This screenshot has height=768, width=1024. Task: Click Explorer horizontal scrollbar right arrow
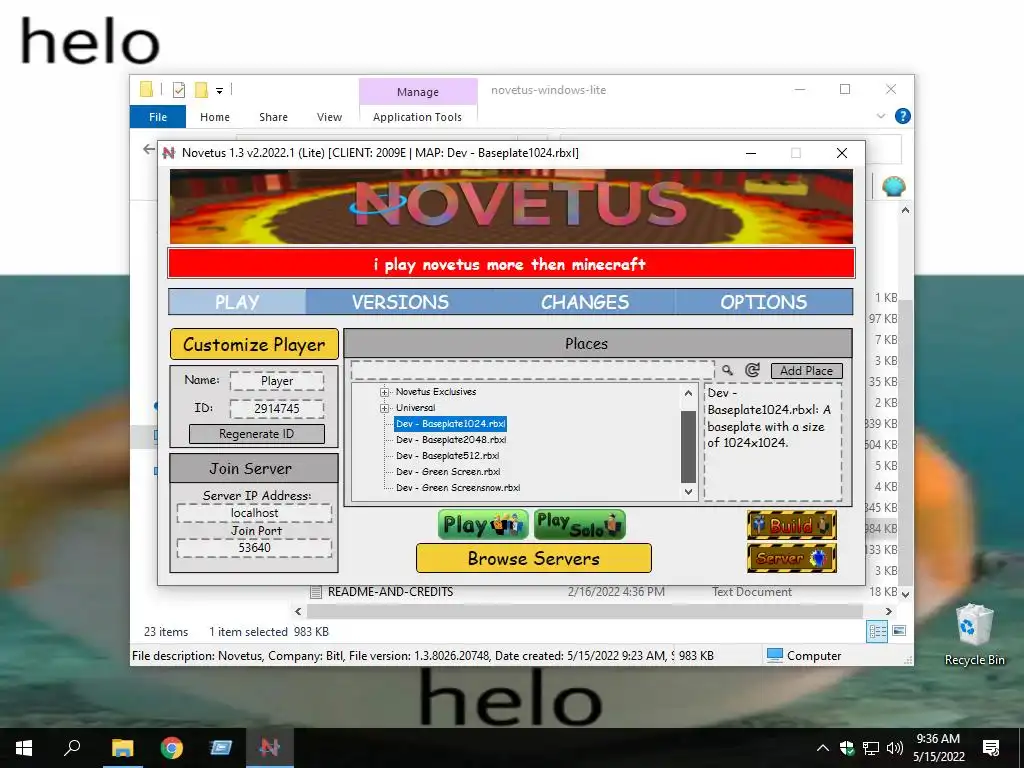888,611
